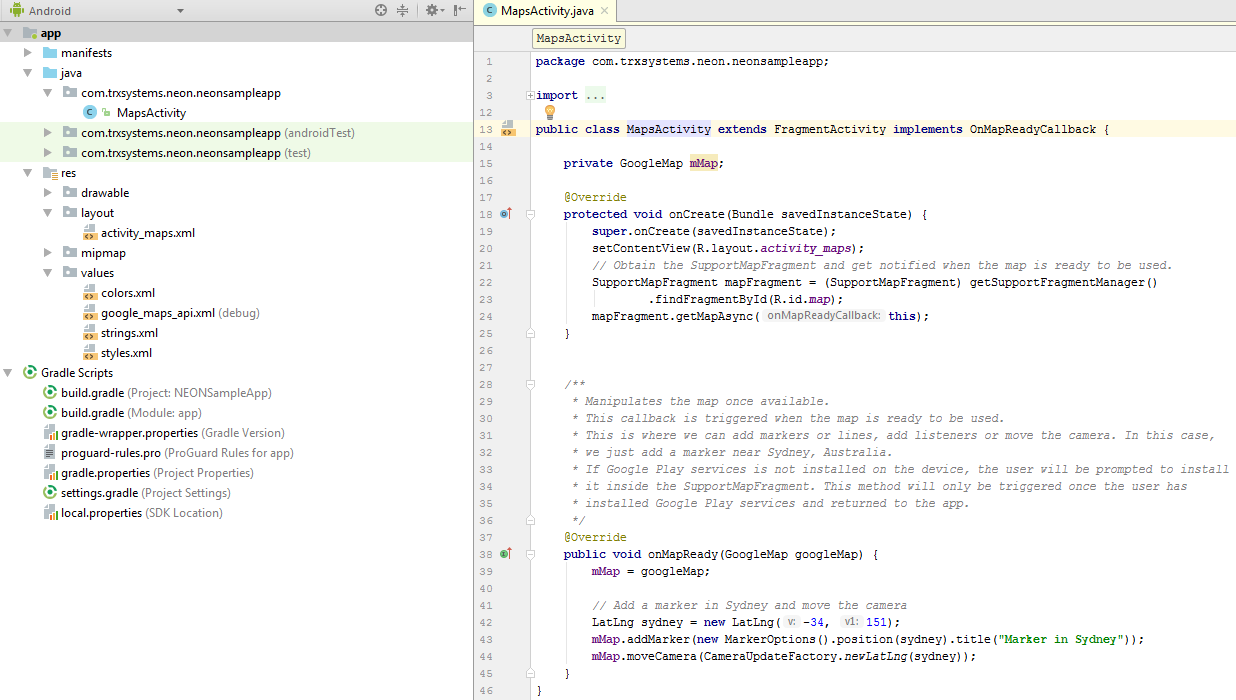Select the colors.xml file icon
This screenshot has width=1236, height=700.
click(90, 293)
